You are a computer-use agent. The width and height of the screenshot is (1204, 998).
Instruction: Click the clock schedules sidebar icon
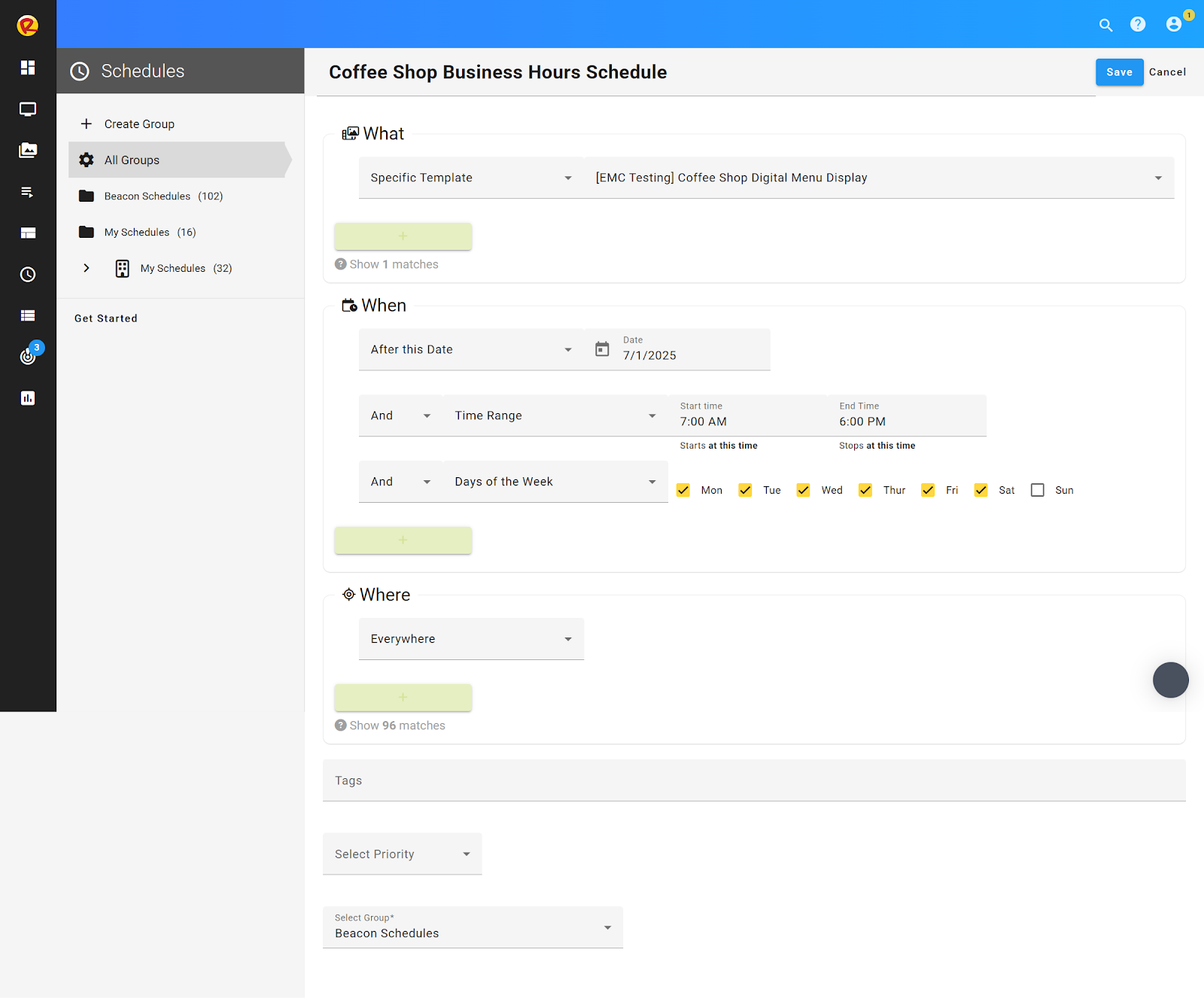tap(28, 275)
